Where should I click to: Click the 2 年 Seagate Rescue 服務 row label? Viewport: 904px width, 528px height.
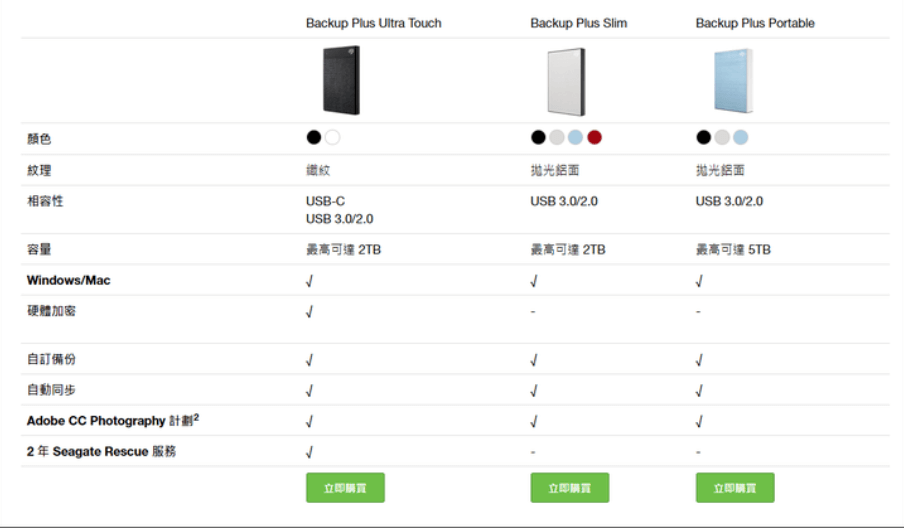101,452
